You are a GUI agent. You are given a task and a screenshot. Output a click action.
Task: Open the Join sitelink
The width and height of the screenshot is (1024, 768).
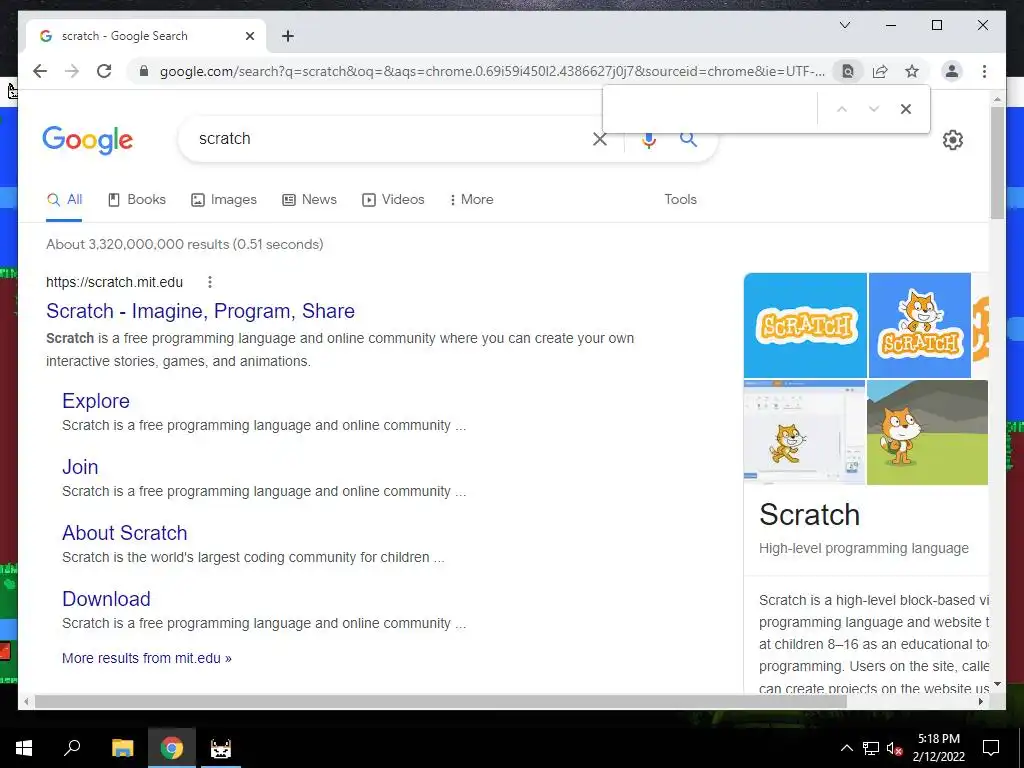pos(80,467)
